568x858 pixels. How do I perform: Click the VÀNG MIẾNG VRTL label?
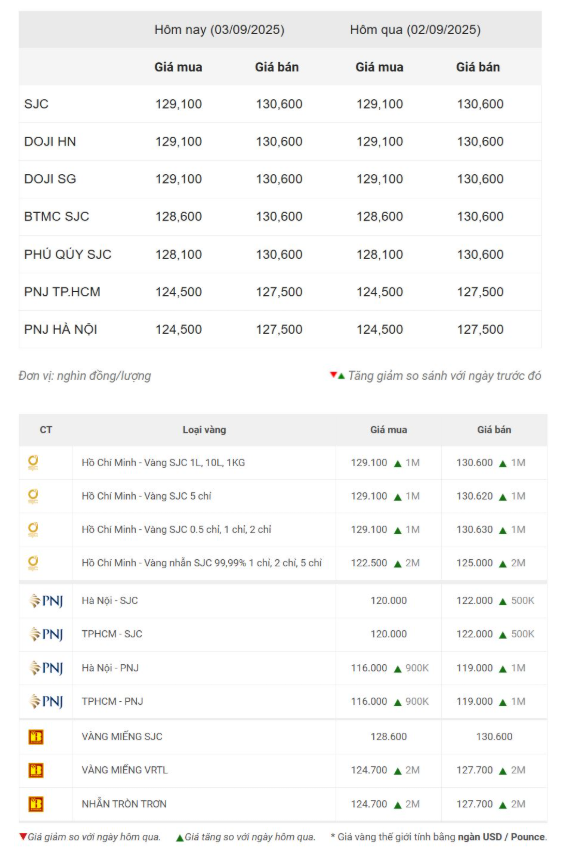point(125,770)
